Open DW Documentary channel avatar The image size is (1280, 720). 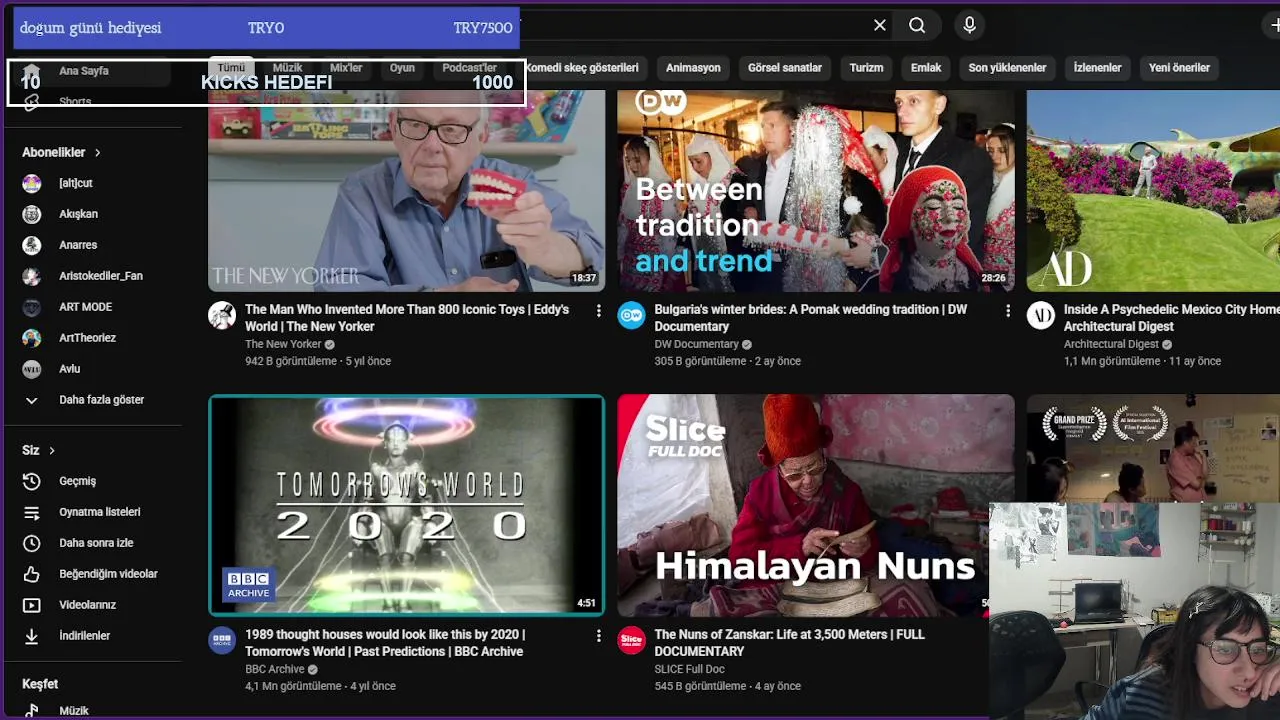[631, 316]
